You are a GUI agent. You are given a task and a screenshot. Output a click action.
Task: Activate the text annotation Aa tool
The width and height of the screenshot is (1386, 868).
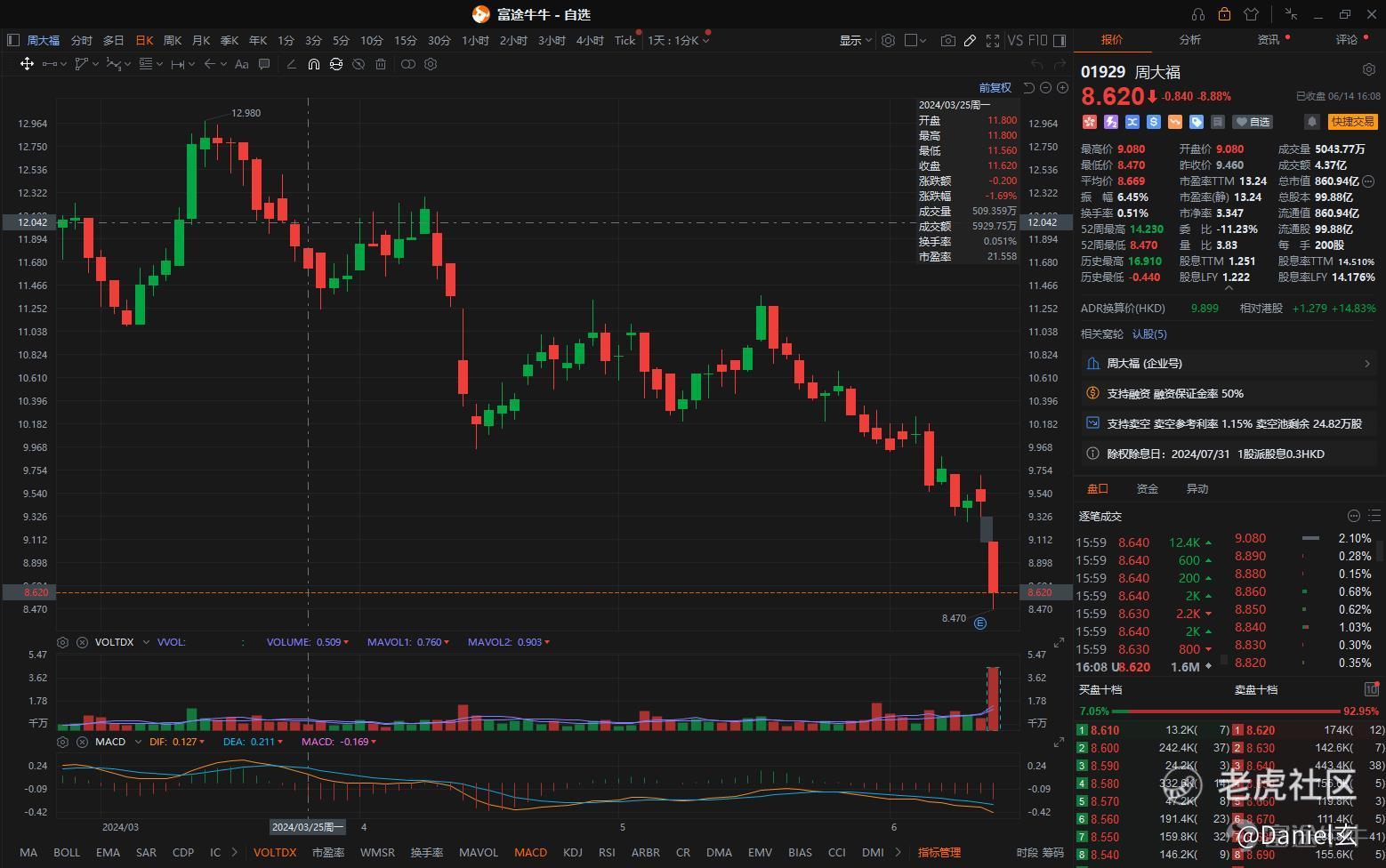pos(242,64)
